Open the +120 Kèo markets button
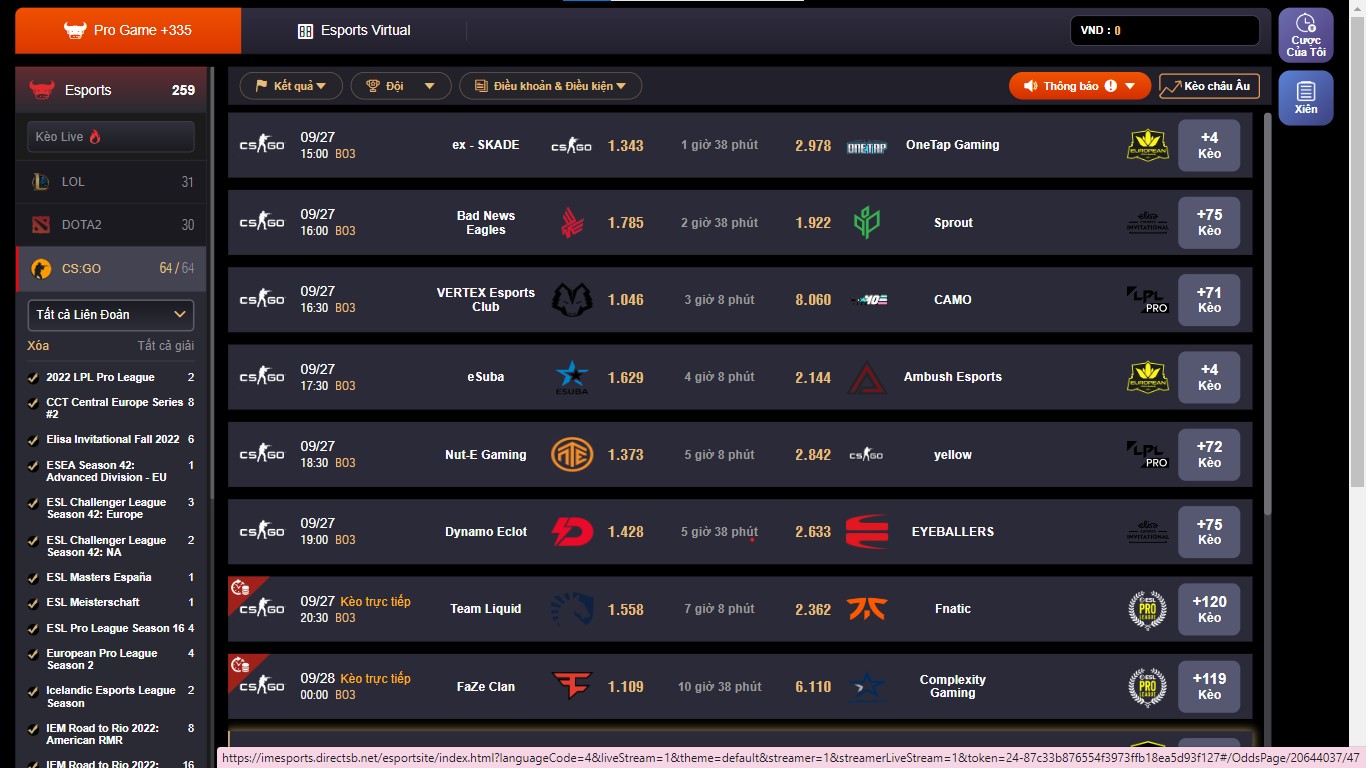Viewport: 1366px width, 768px height. [x=1209, y=609]
